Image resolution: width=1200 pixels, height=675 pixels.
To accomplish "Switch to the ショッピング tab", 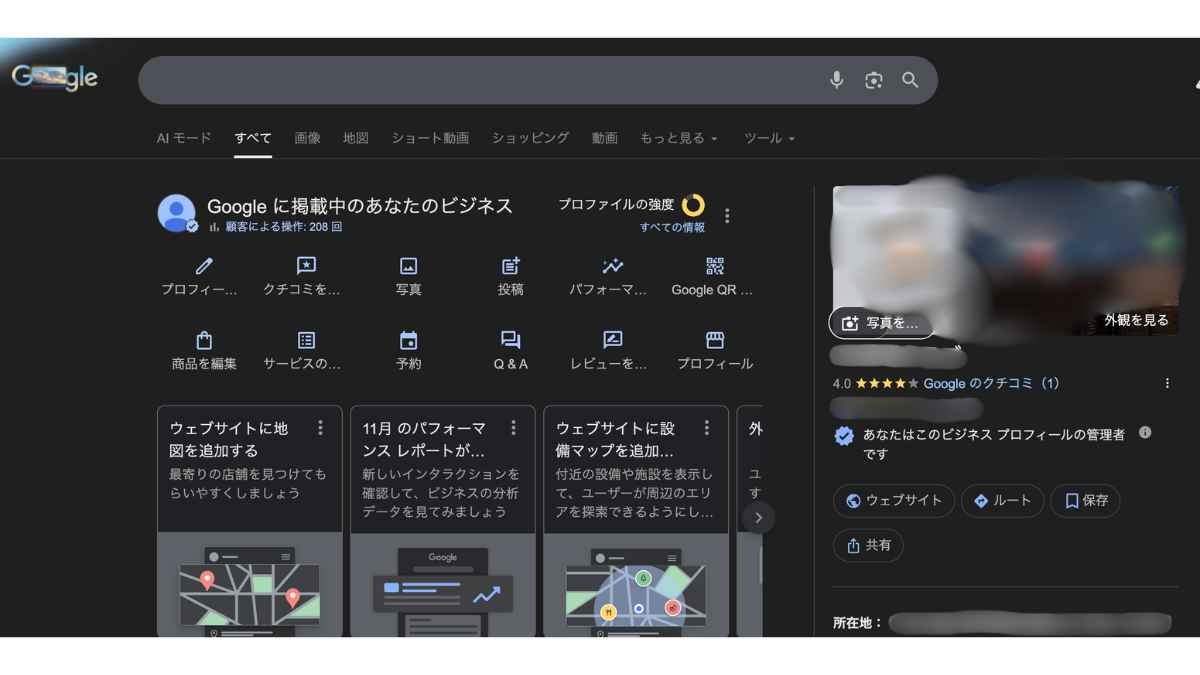I will point(530,138).
